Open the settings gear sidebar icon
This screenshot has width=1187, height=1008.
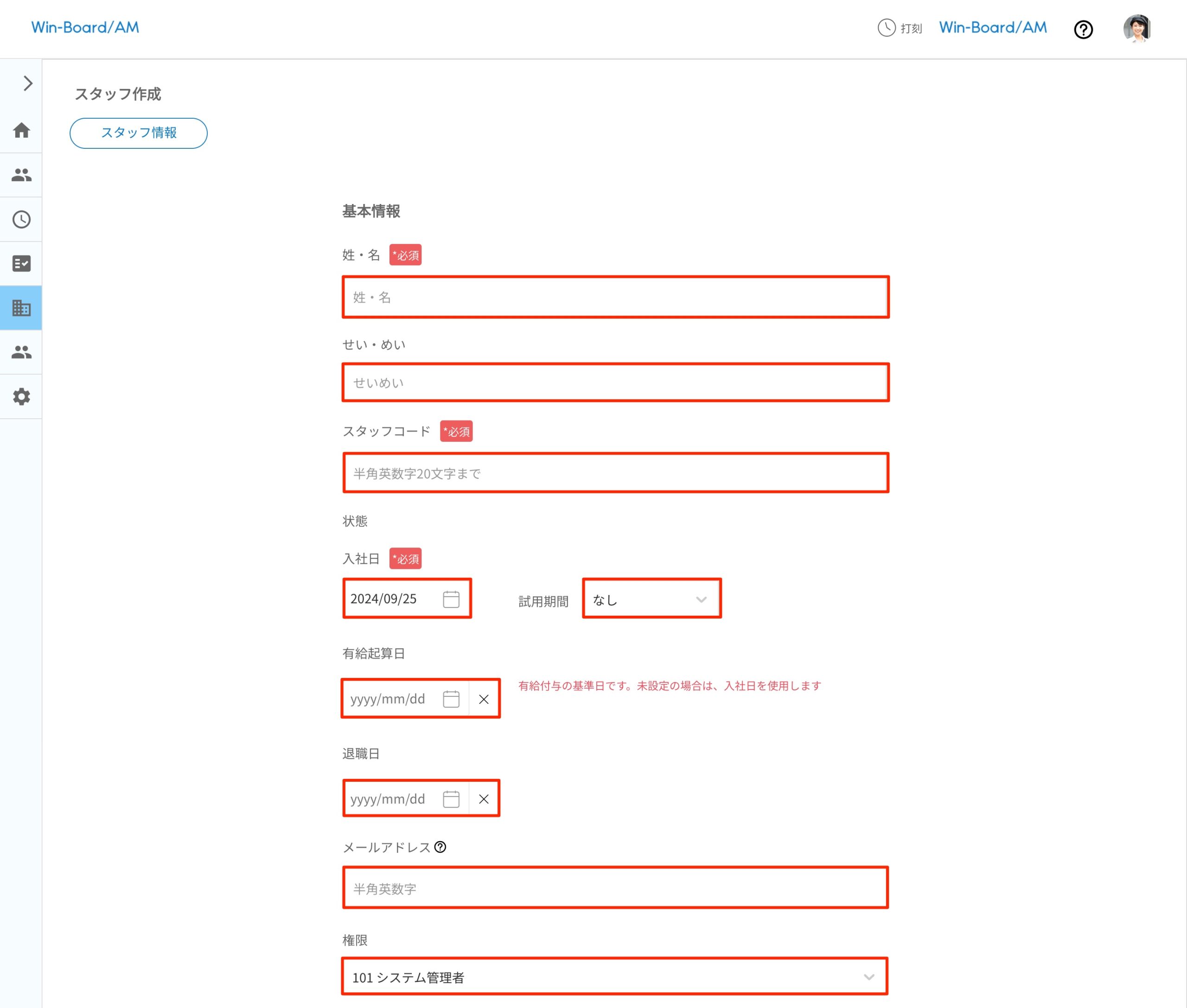tap(21, 396)
